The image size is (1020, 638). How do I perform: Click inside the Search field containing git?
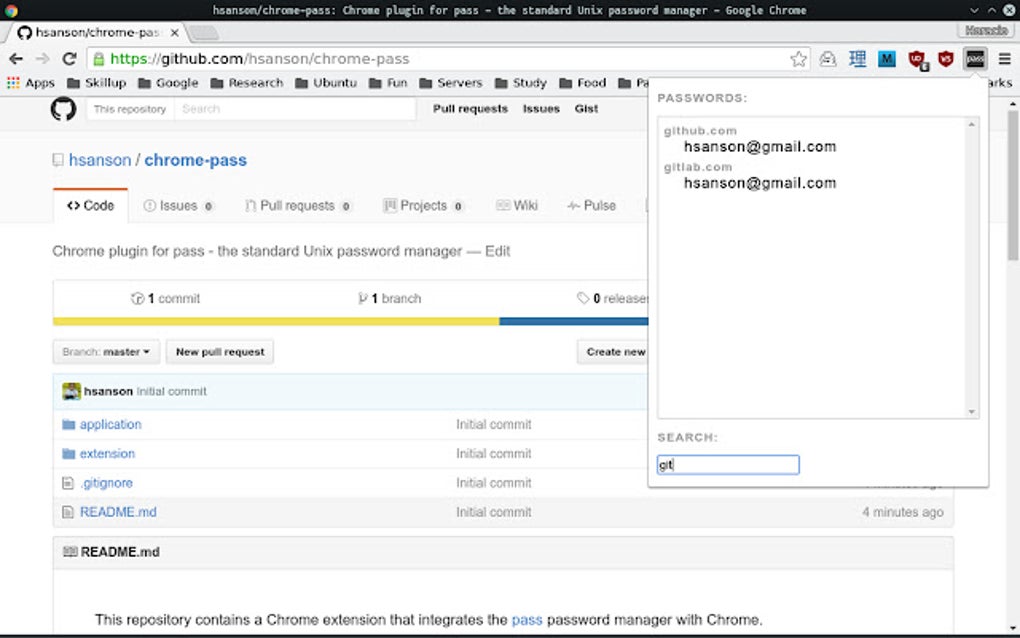(727, 464)
